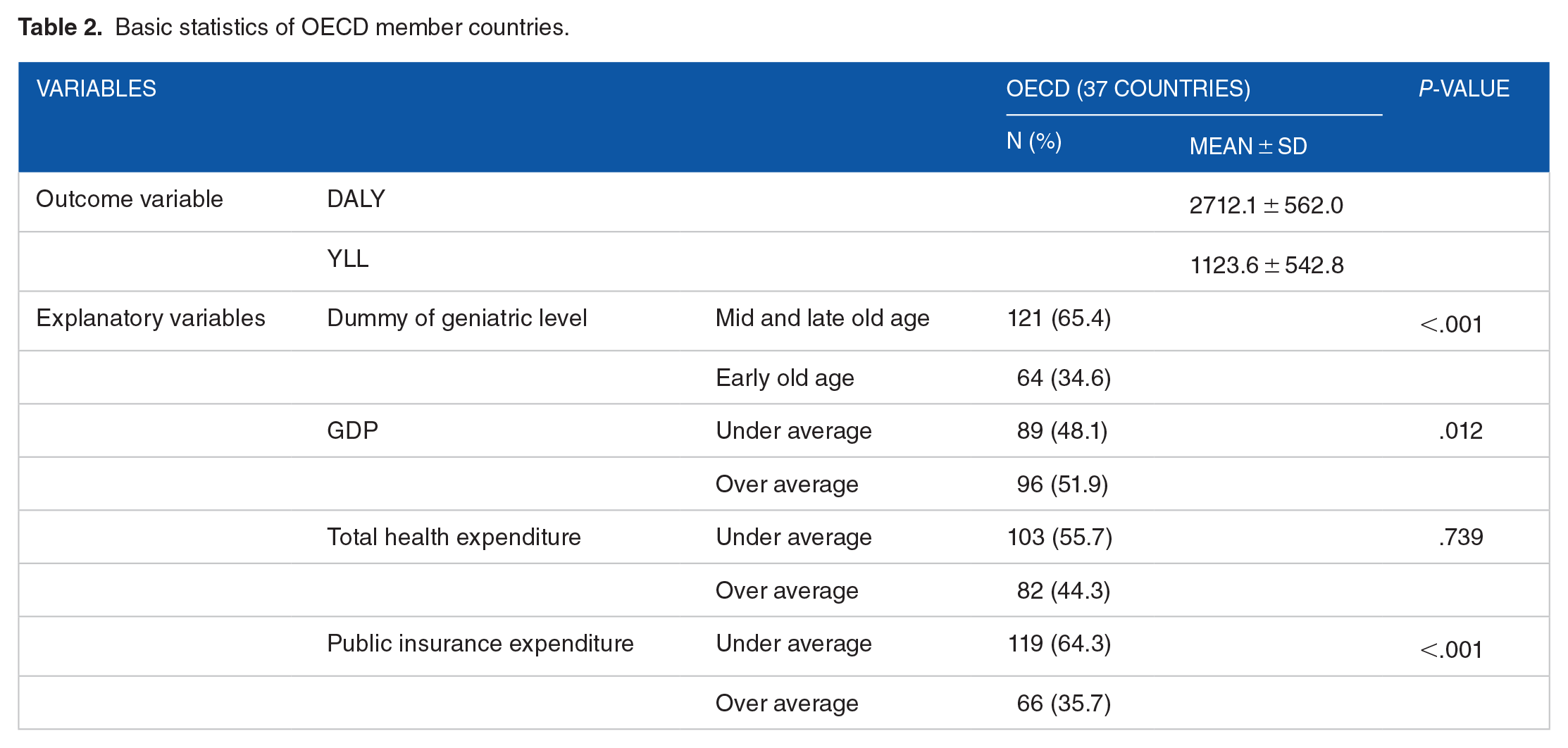Click the DALY cell
The image size is (1568, 748).
356,199
